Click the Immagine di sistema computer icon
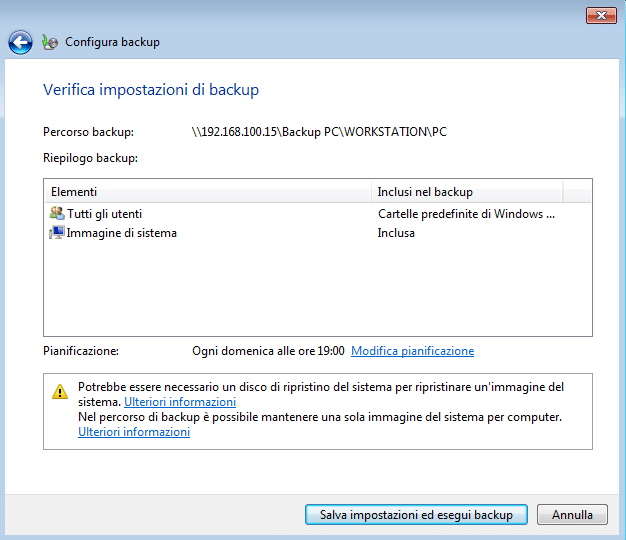Image resolution: width=626 pixels, height=540 pixels. (x=57, y=233)
